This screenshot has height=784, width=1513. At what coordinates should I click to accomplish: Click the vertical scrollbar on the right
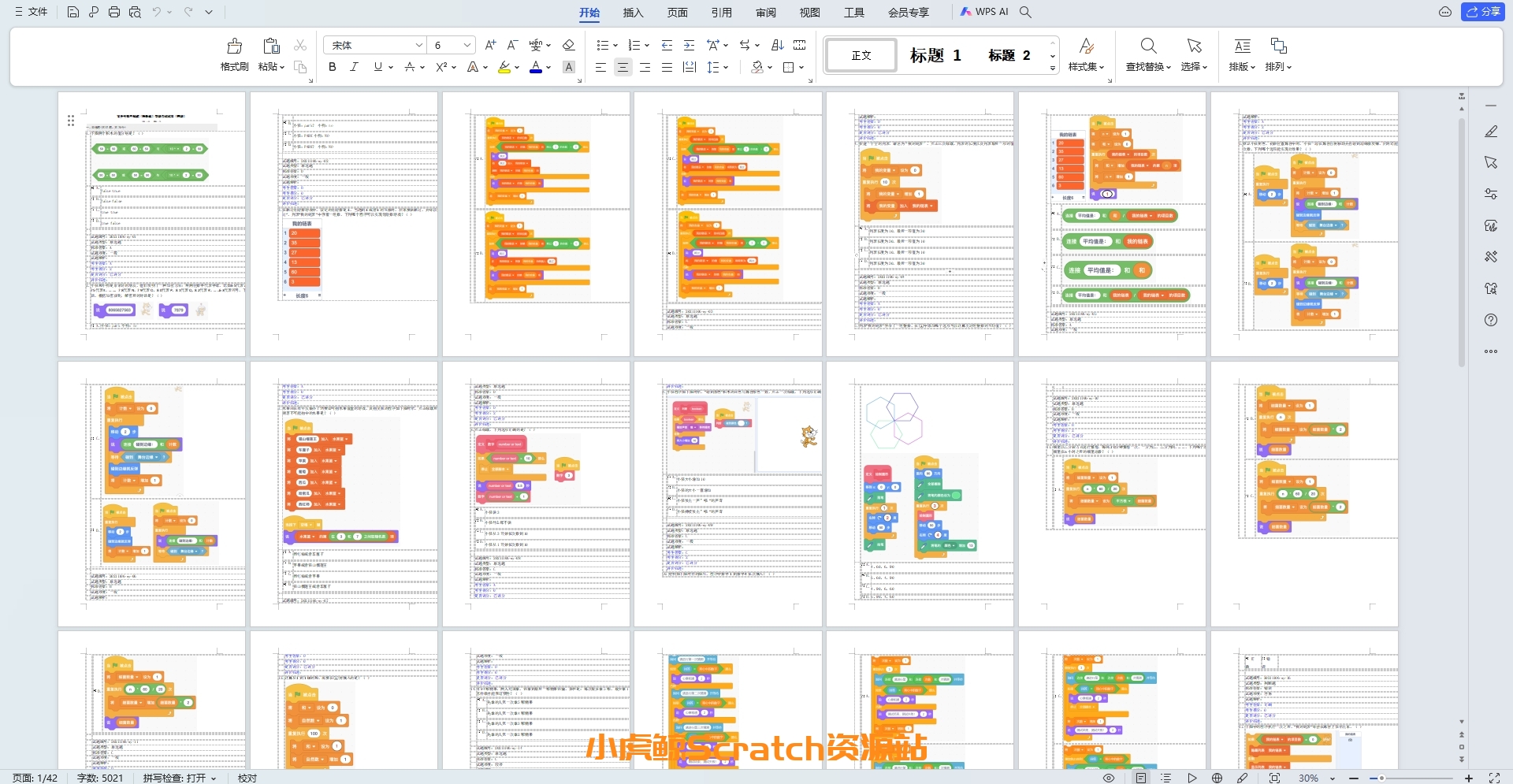click(x=1462, y=242)
